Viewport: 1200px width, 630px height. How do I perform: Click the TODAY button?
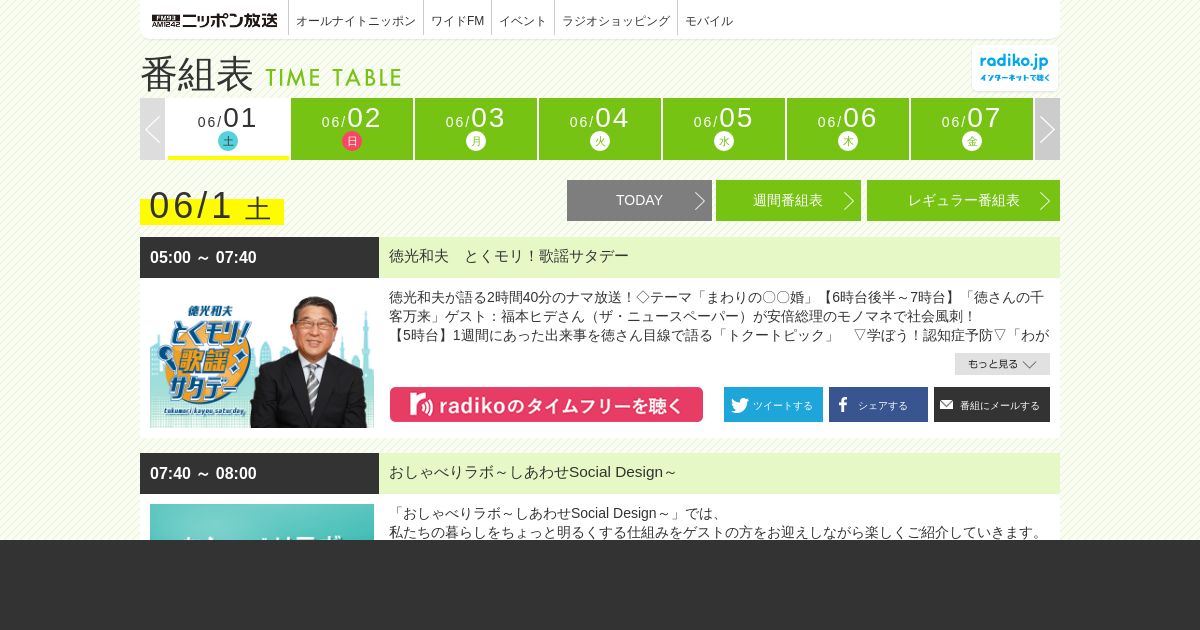click(639, 200)
